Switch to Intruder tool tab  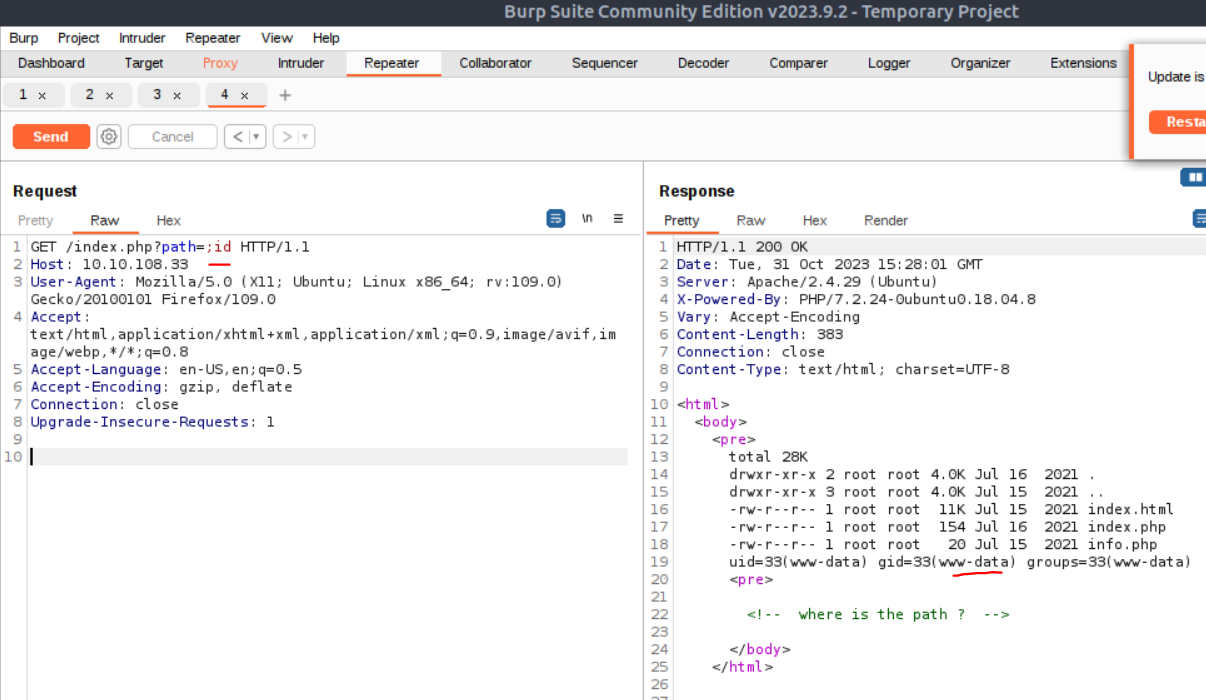[301, 63]
